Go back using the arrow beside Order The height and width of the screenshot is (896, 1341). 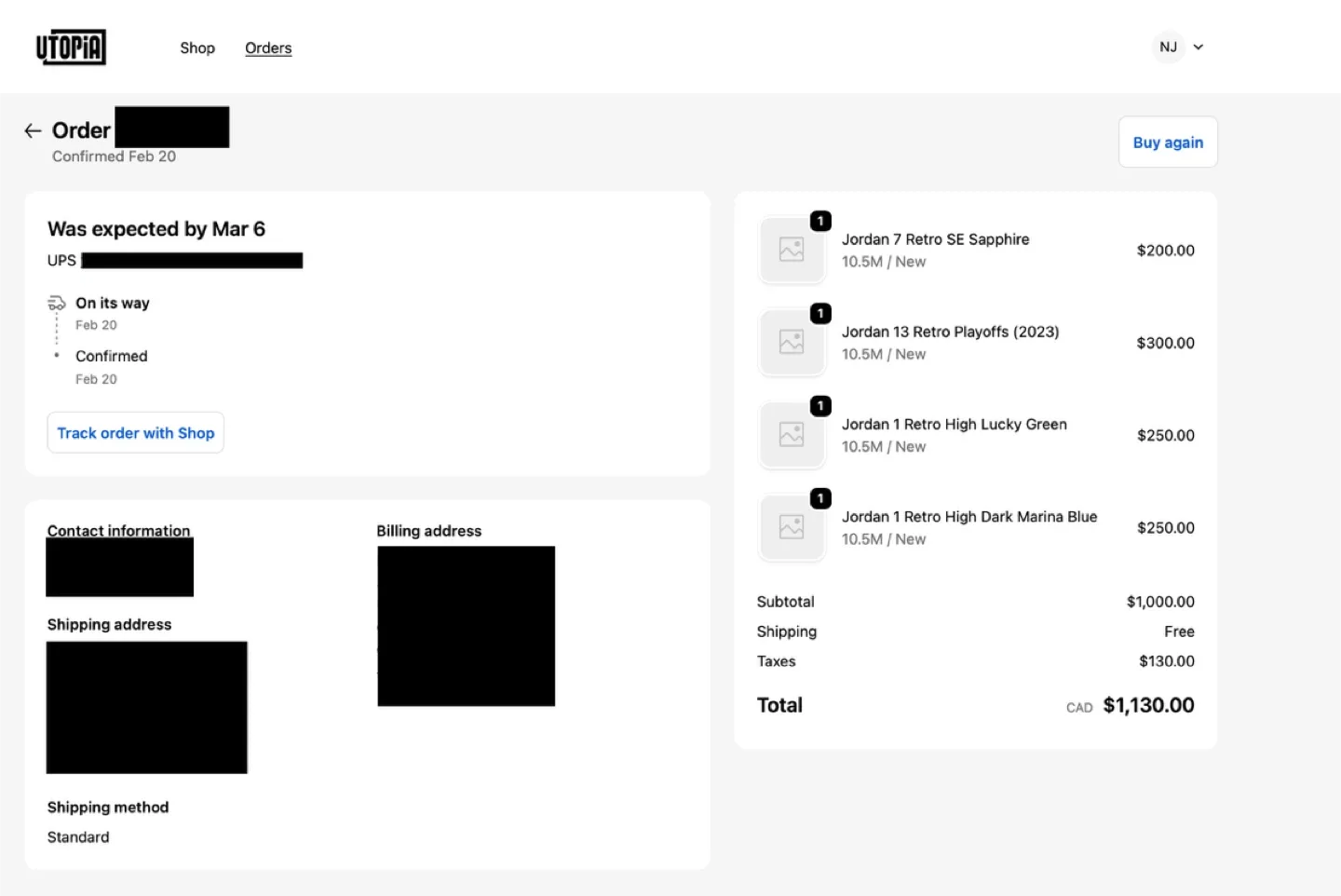pos(33,130)
